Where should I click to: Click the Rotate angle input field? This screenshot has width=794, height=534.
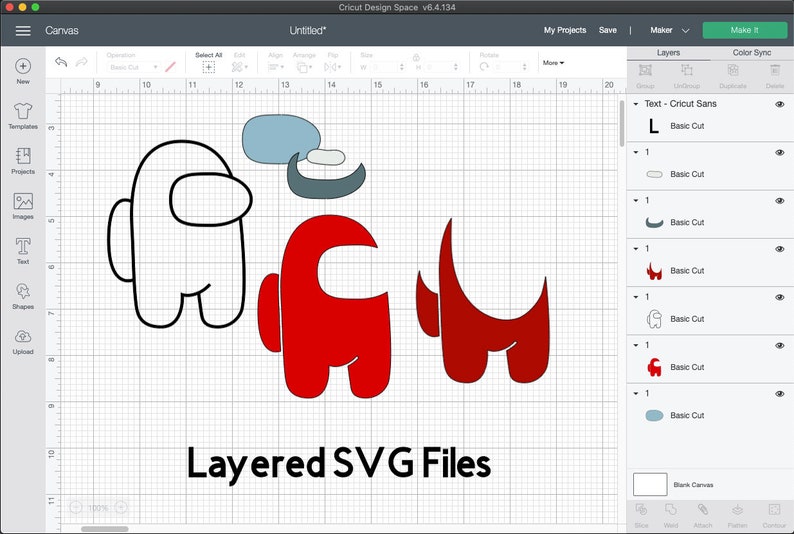click(510, 67)
